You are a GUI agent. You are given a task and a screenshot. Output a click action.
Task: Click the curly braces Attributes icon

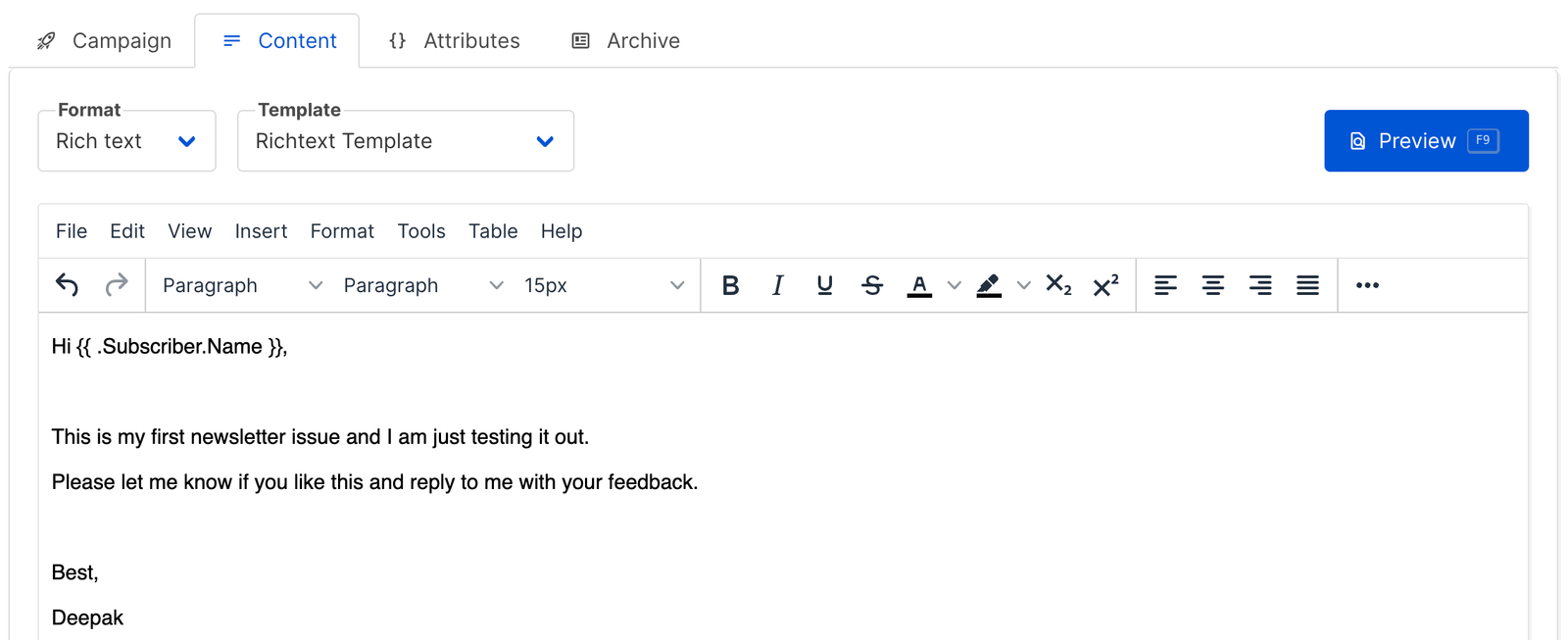pyautogui.click(x=397, y=41)
